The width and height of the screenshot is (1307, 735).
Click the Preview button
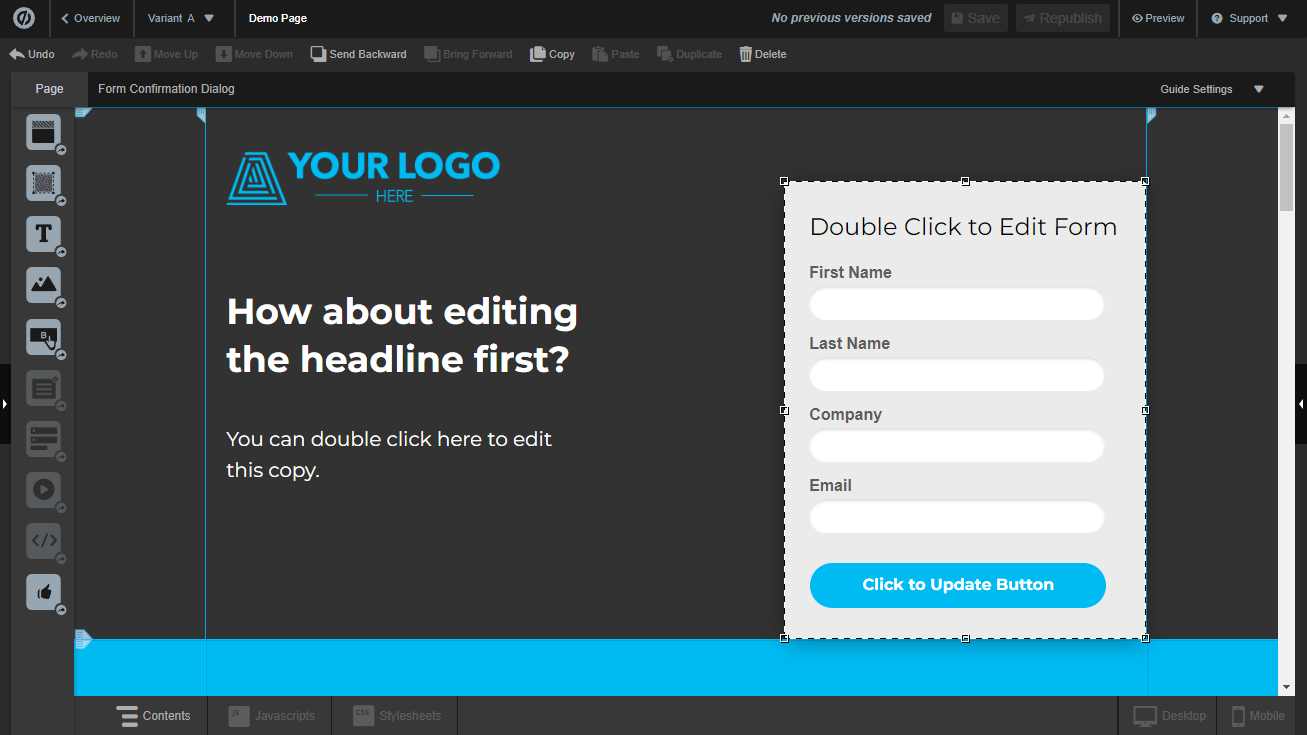coord(1158,18)
